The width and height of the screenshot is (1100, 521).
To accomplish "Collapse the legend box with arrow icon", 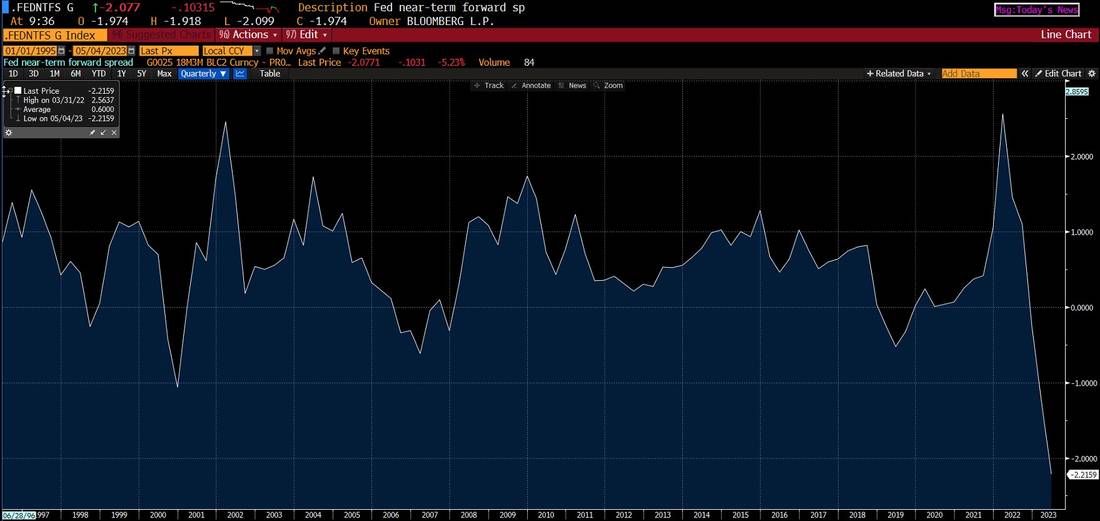I will [x=102, y=133].
